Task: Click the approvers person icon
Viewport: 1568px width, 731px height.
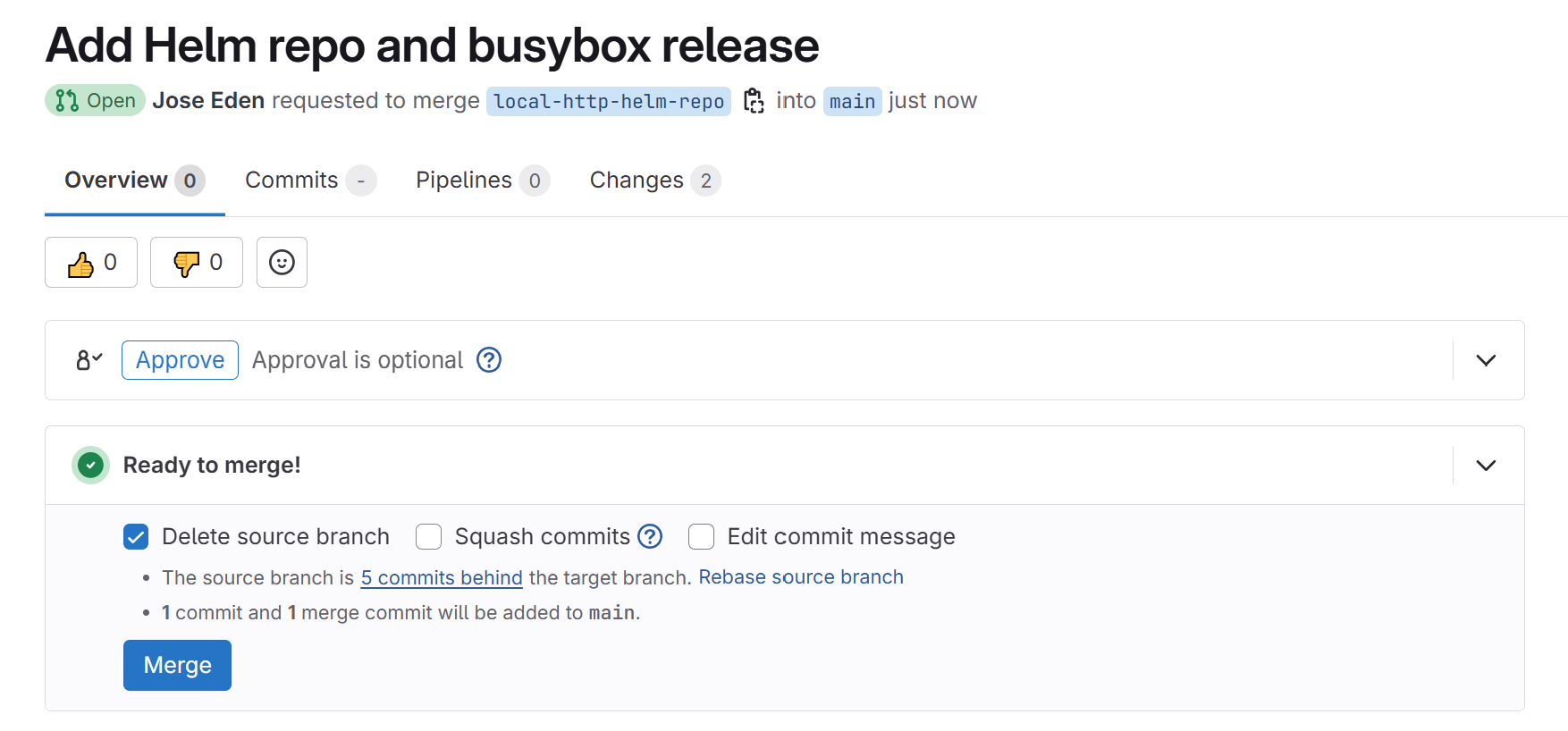Action: (89, 360)
